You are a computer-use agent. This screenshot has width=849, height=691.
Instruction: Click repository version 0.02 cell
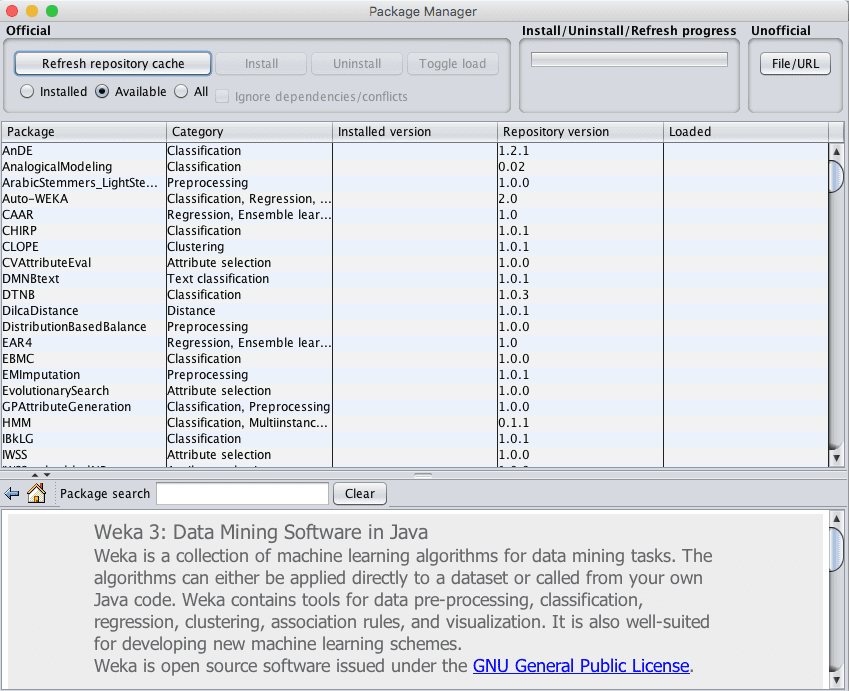pyautogui.click(x=580, y=167)
